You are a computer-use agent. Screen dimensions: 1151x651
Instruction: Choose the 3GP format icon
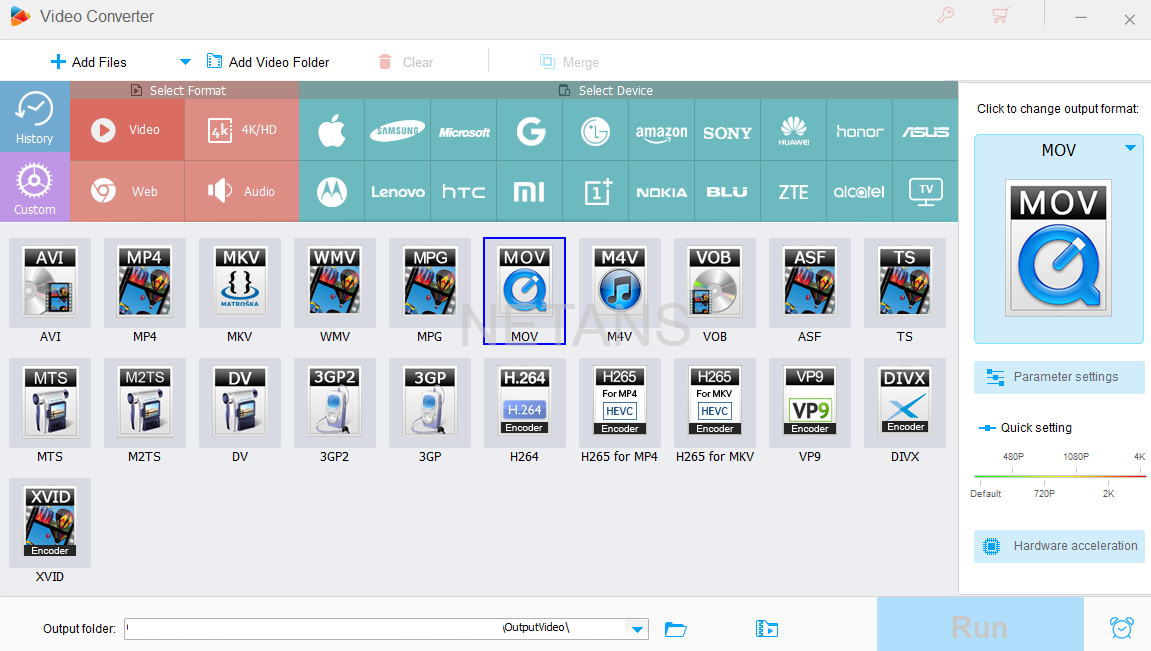430,403
